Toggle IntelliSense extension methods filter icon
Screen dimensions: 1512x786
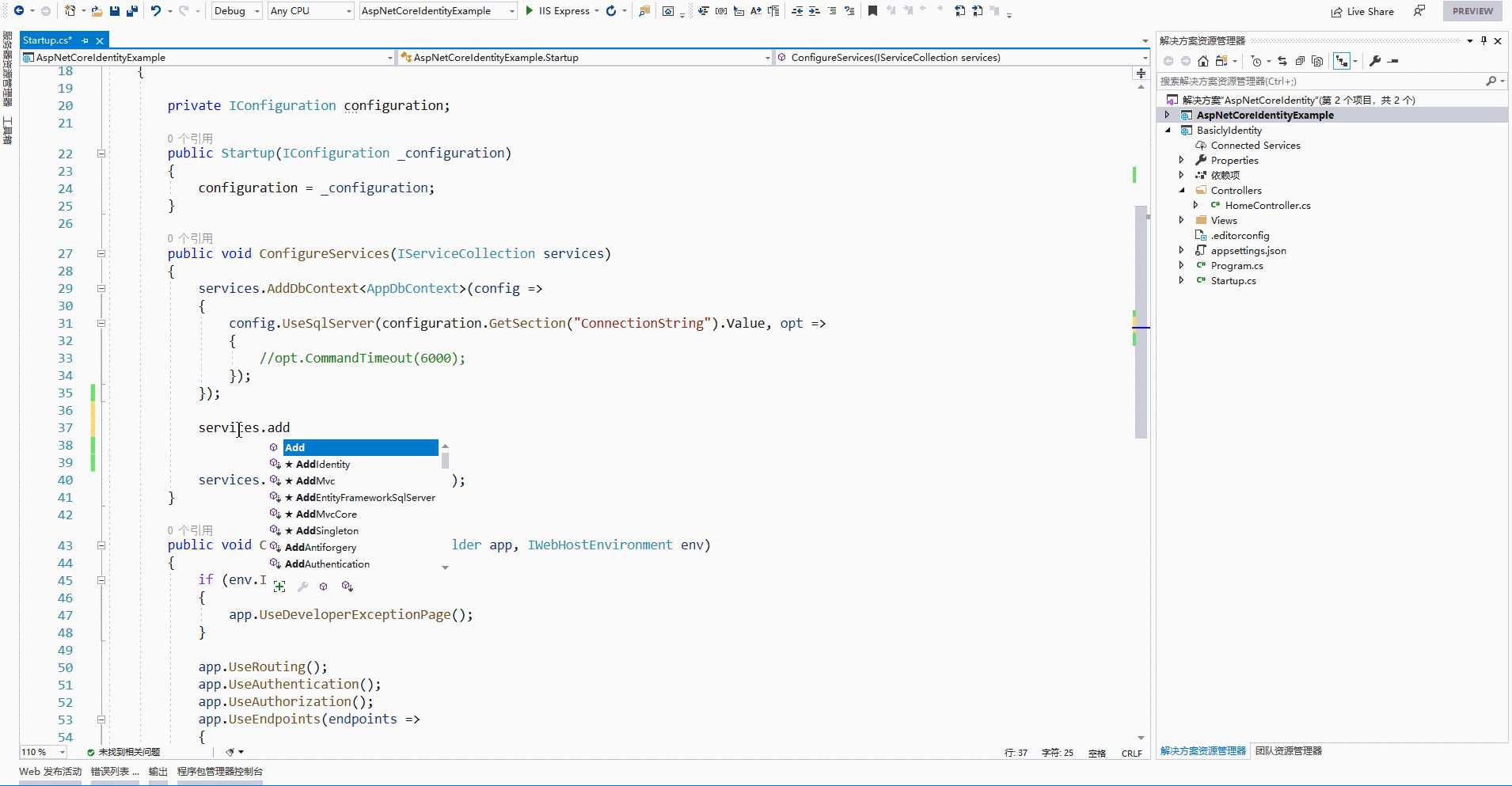pyautogui.click(x=347, y=587)
